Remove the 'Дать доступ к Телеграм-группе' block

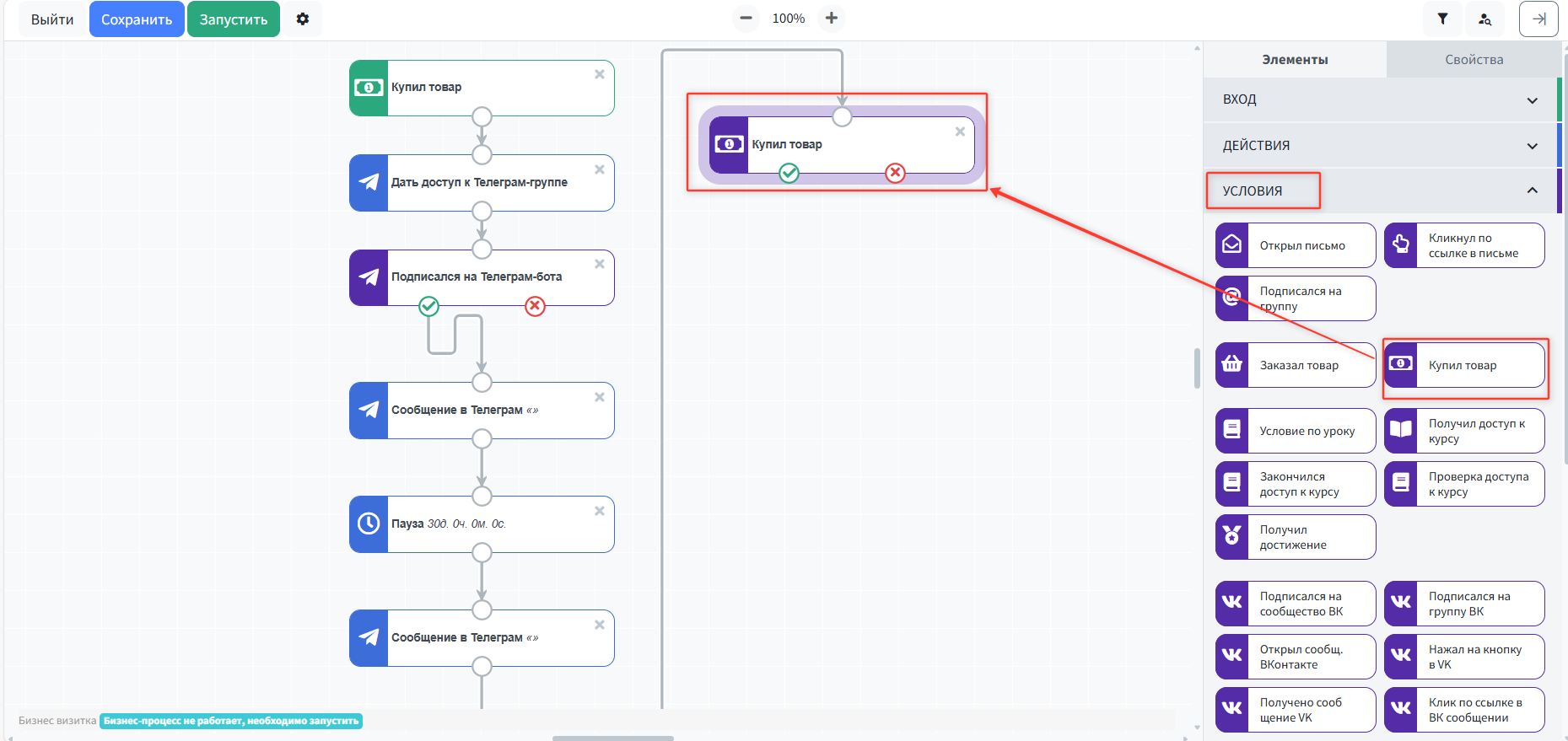click(x=600, y=169)
